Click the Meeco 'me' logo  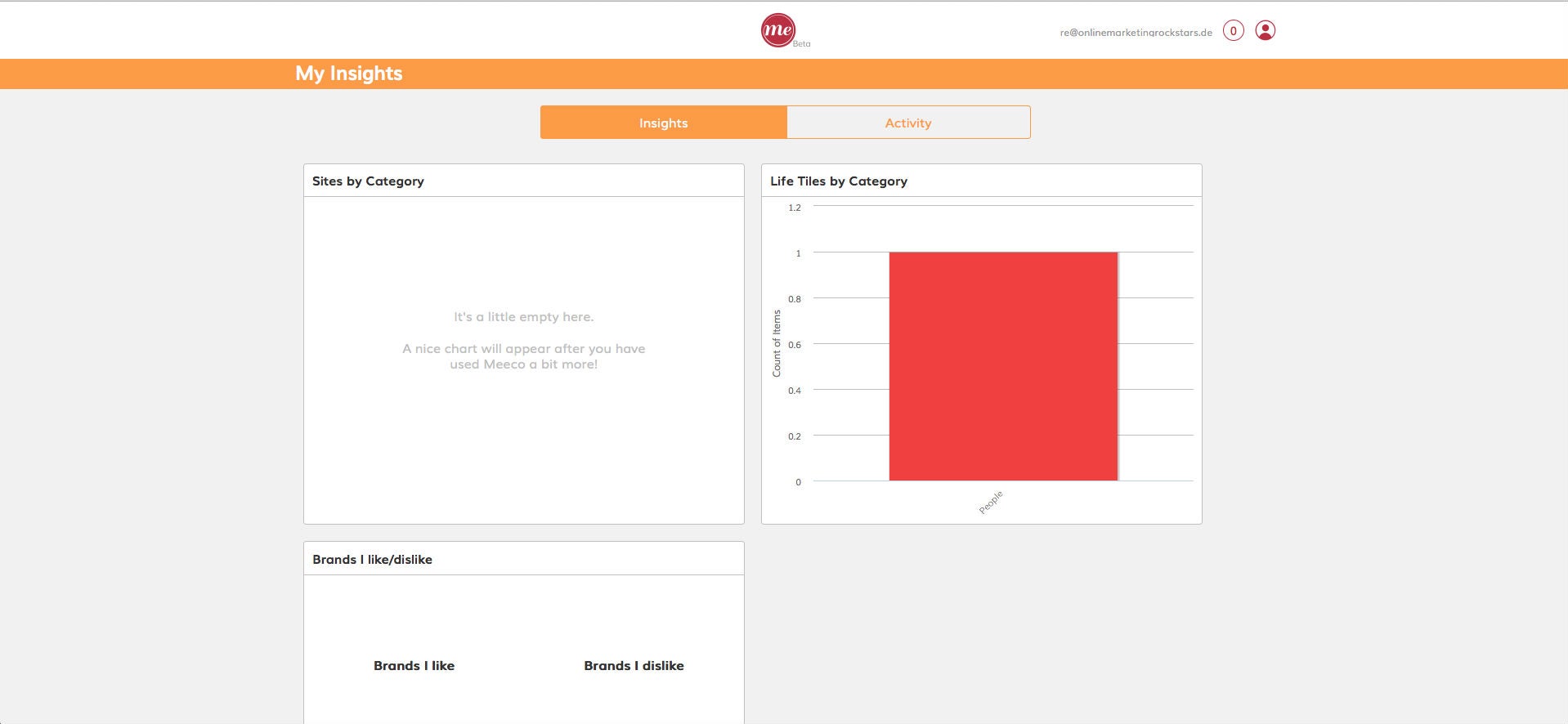[777, 30]
